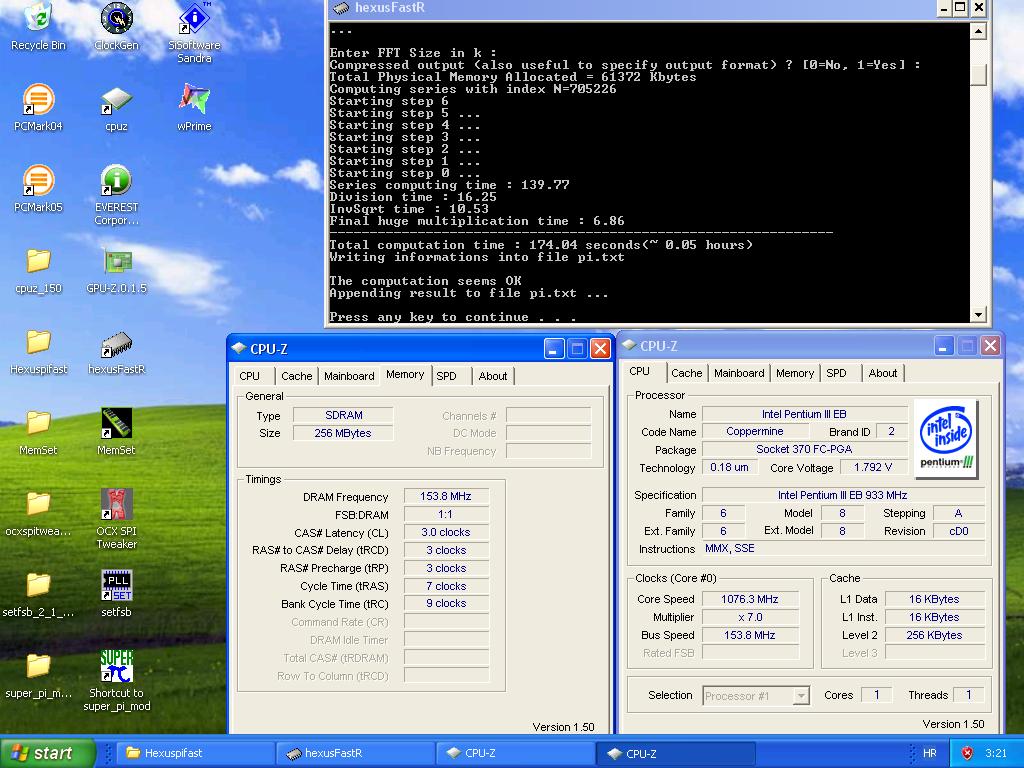Switch to CPU tab in Memory CPU-Z window

249,376
